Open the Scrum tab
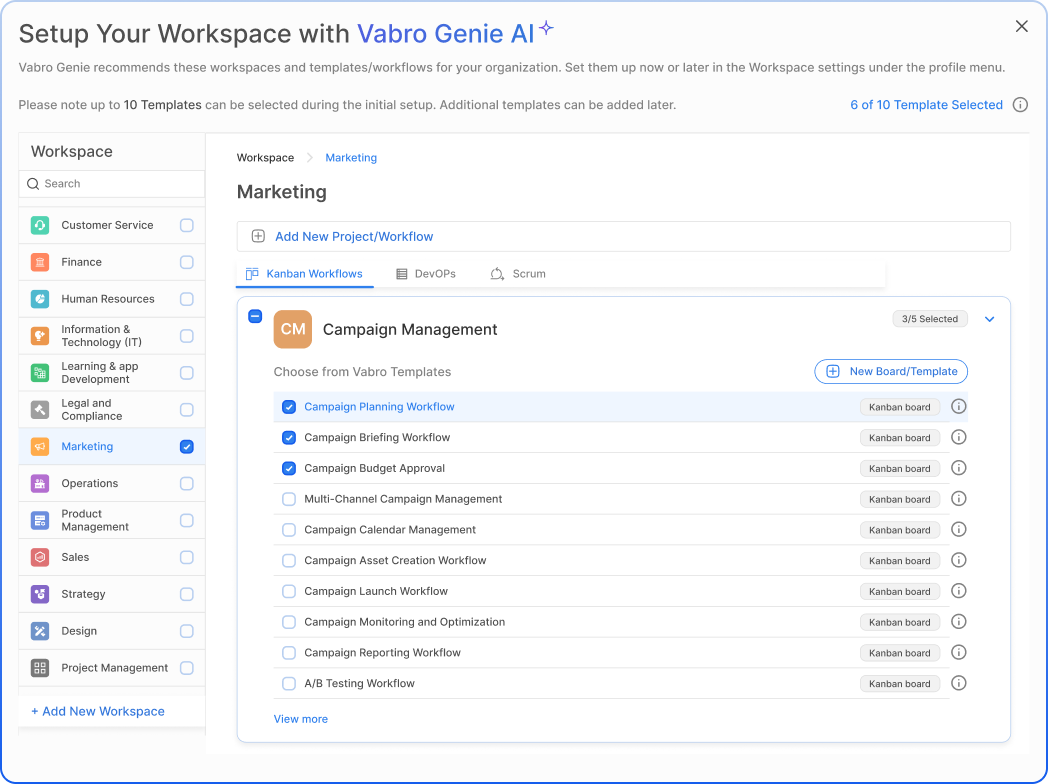Viewport: 1048px width, 784px height. point(518,274)
